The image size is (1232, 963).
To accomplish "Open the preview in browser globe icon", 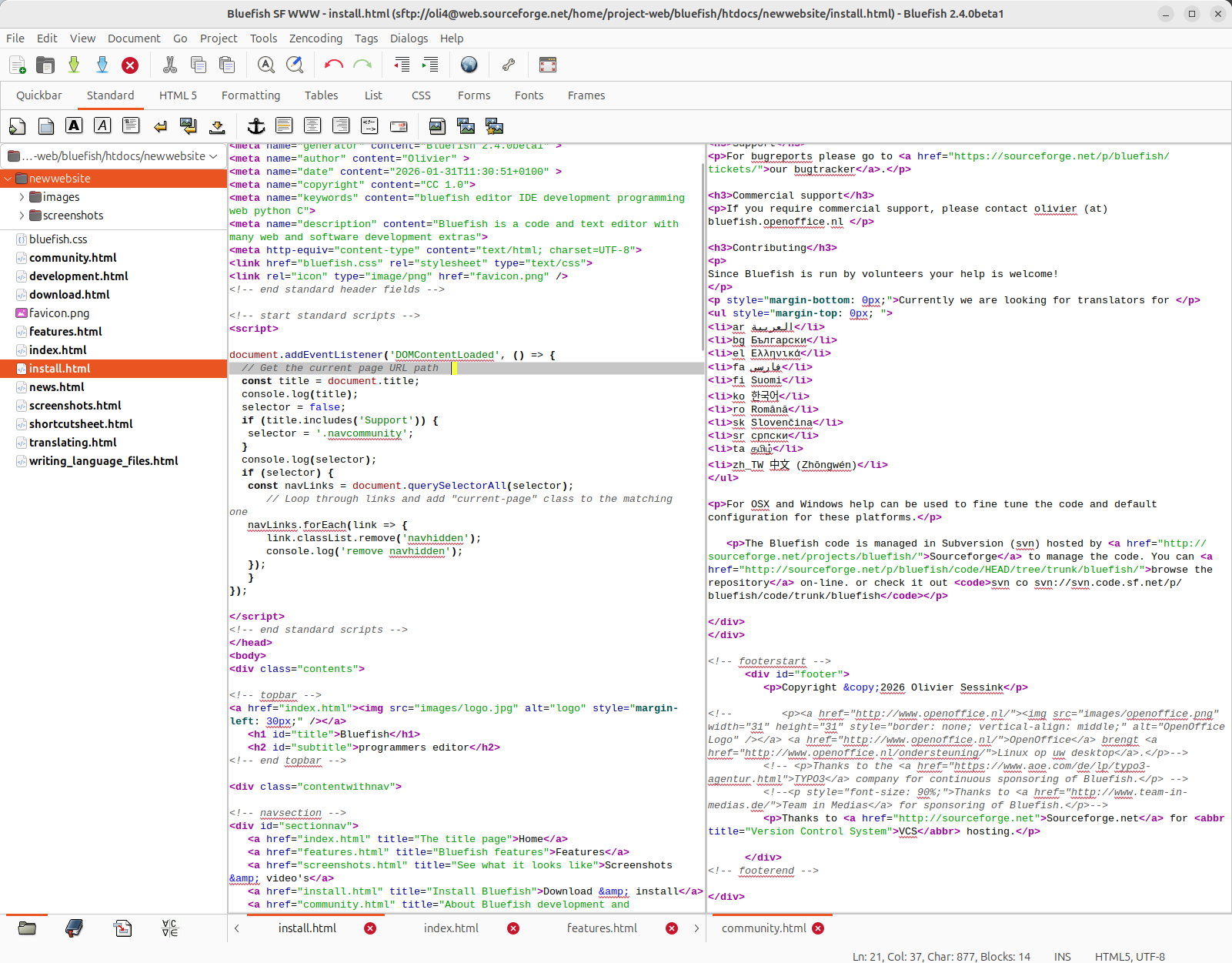I will pyautogui.click(x=469, y=65).
